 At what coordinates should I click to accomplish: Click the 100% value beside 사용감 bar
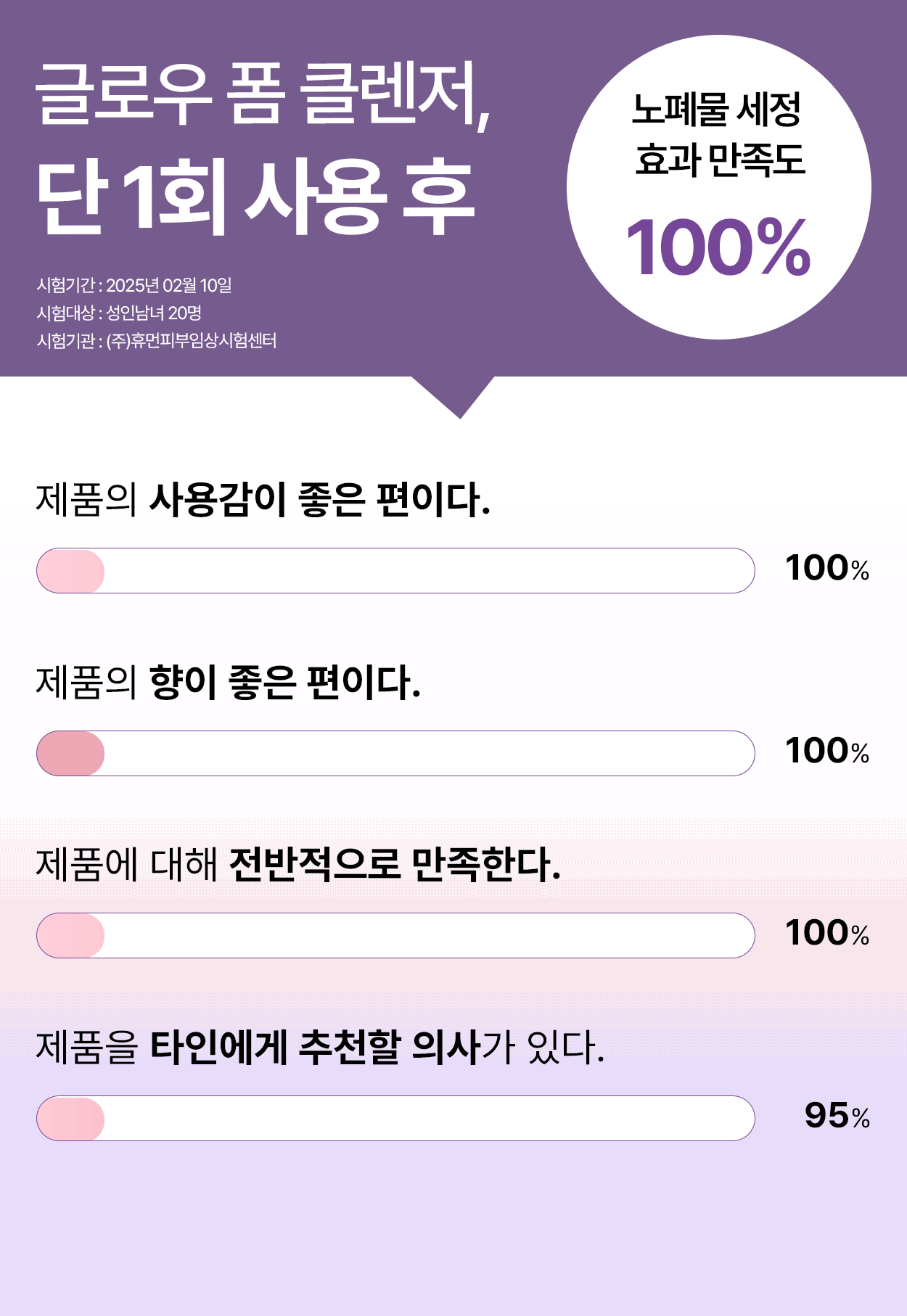click(827, 568)
